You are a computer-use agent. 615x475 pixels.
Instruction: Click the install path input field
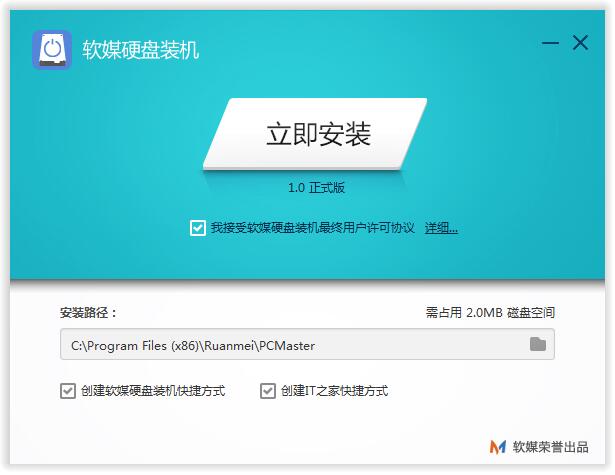pyautogui.click(x=307, y=344)
